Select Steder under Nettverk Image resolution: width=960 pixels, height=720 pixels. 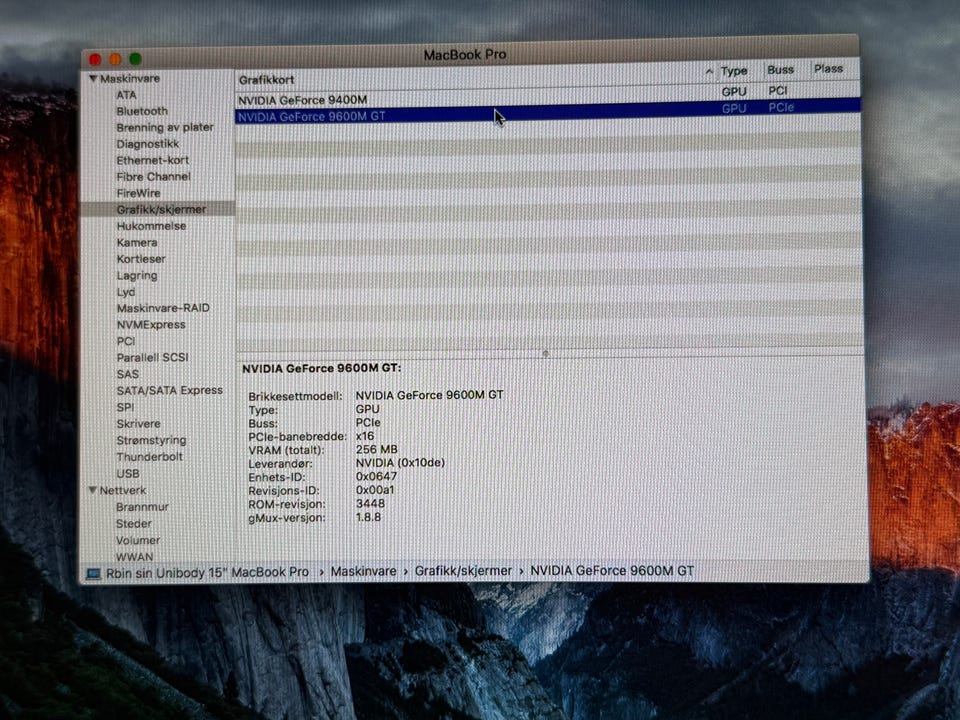tap(133, 523)
